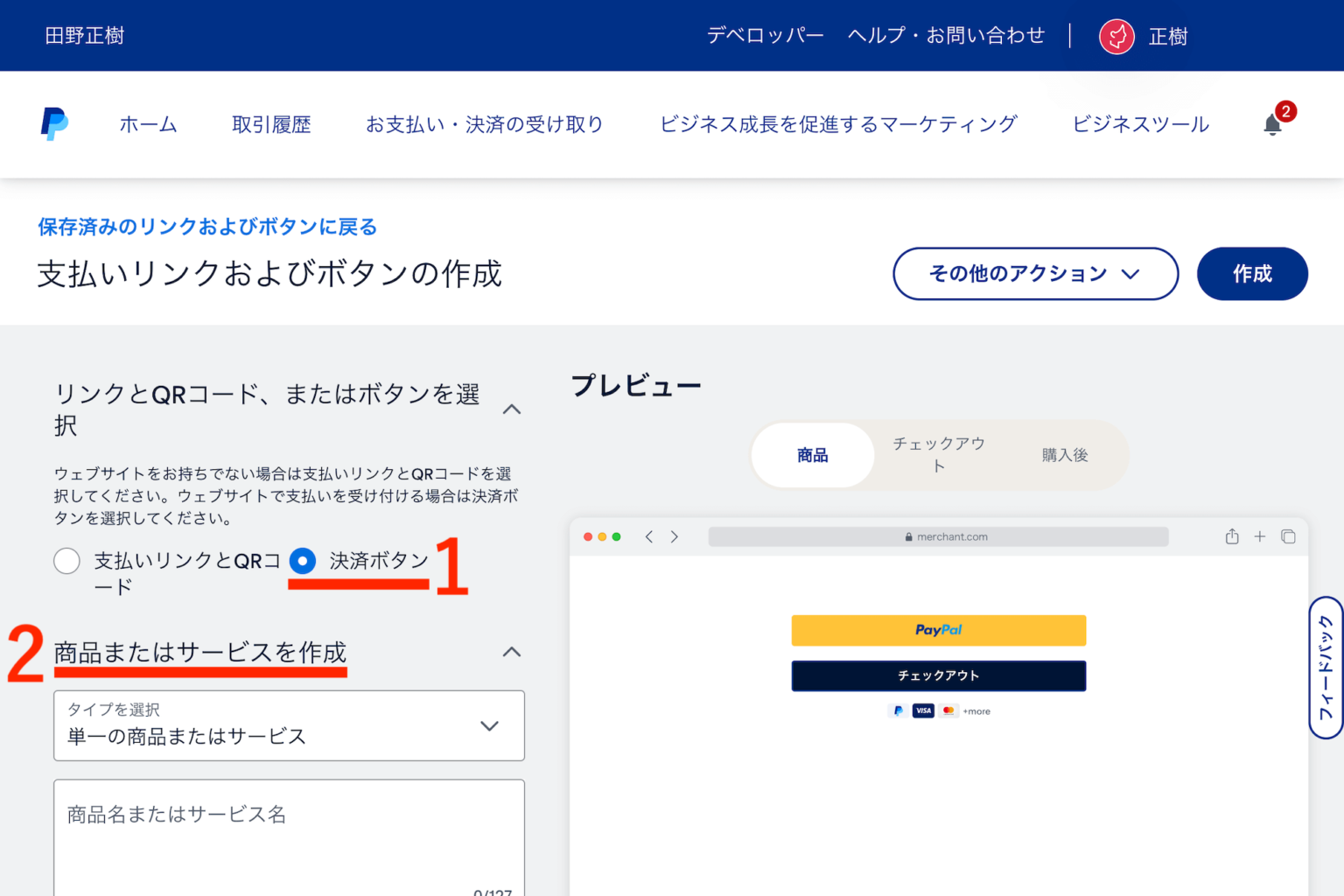Click the back arrow in the preview browser

648,536
